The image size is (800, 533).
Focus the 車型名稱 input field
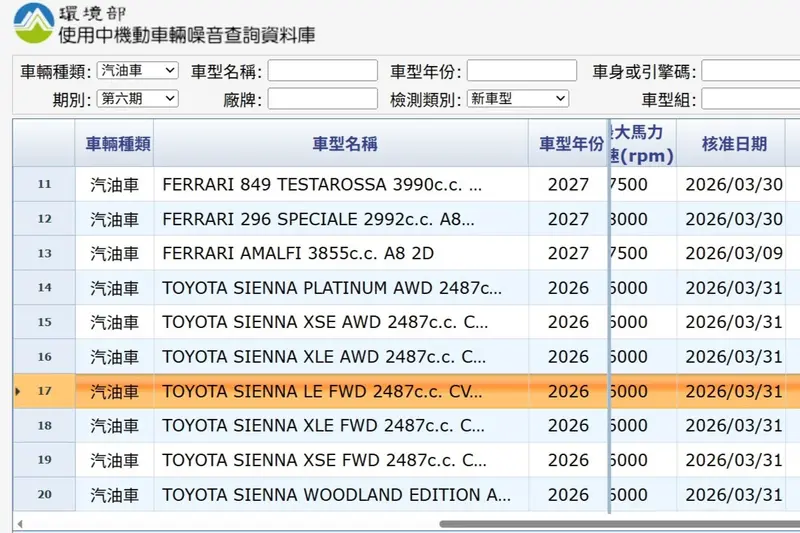pos(322,71)
